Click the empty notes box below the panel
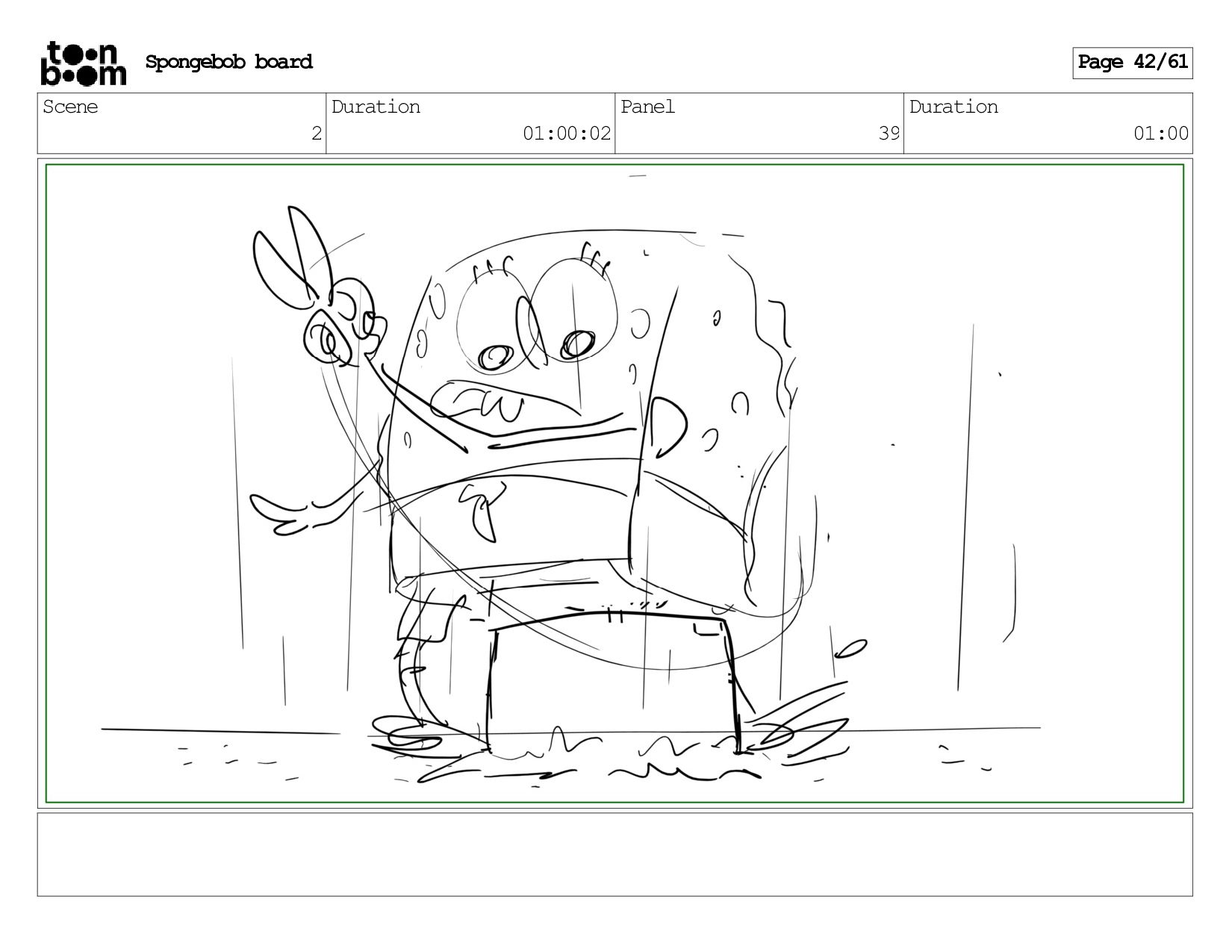The image size is (1232, 952). pyautogui.click(x=615, y=854)
